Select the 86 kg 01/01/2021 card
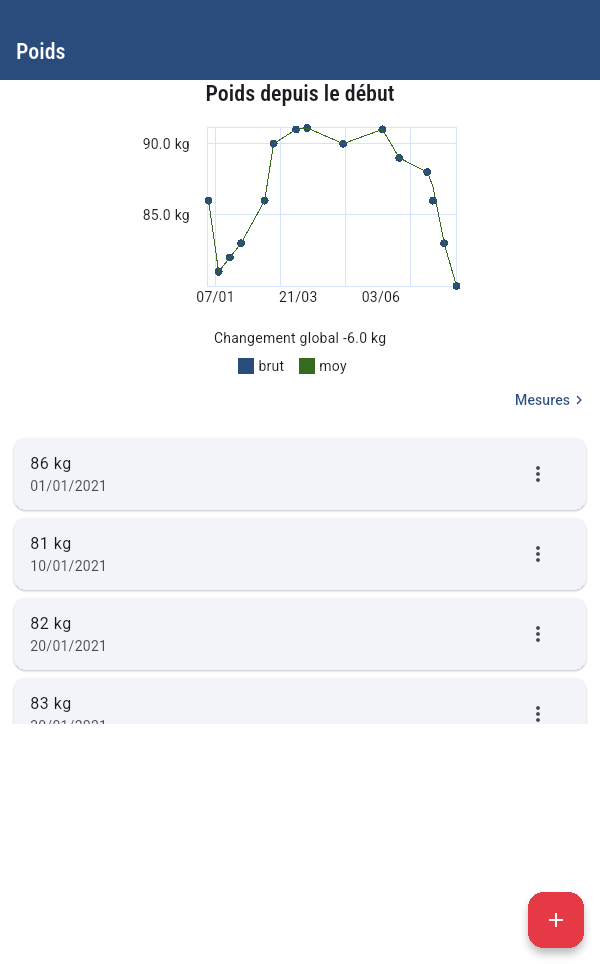The width and height of the screenshot is (600, 964). coord(300,474)
